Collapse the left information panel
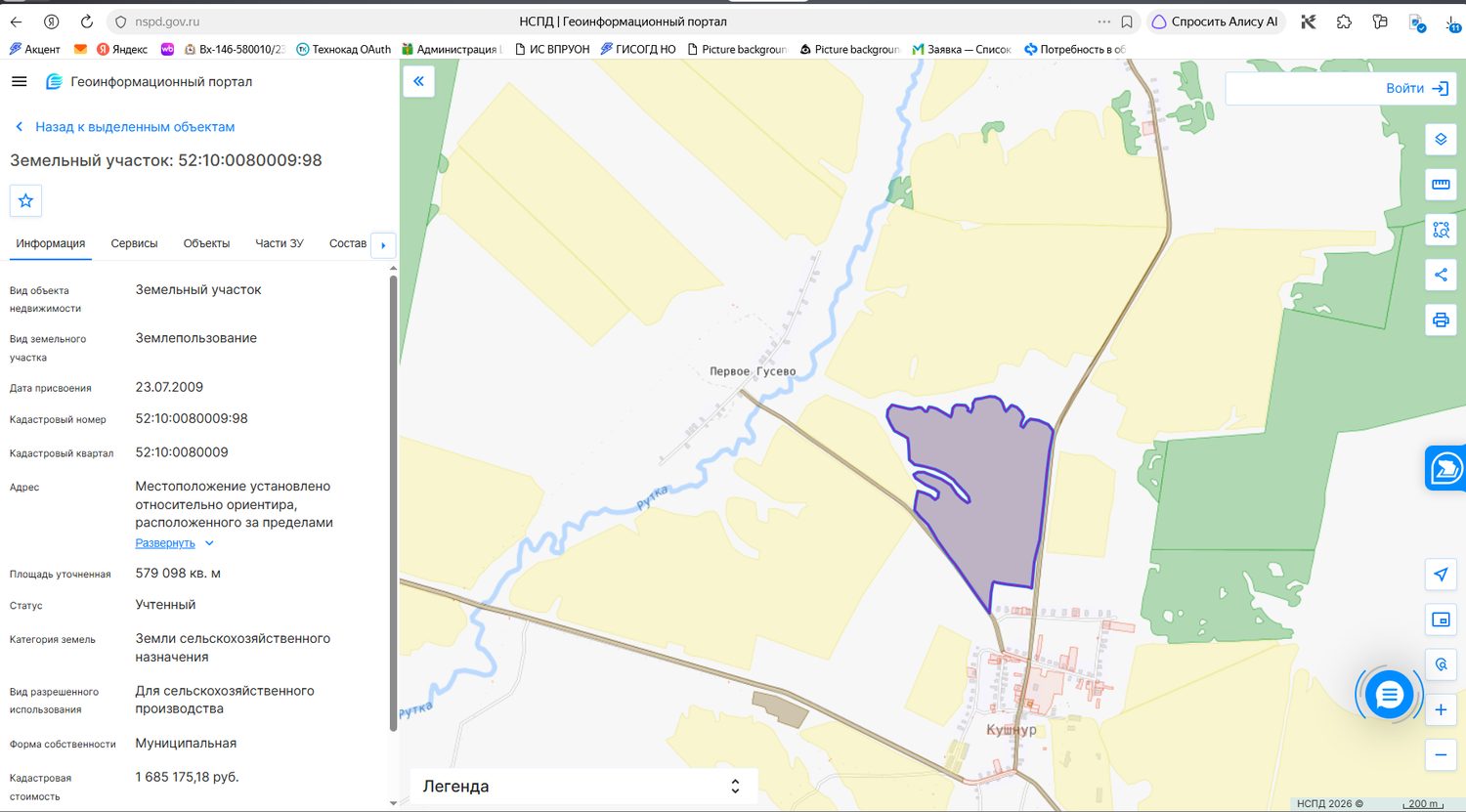1466x812 pixels. 418,81
